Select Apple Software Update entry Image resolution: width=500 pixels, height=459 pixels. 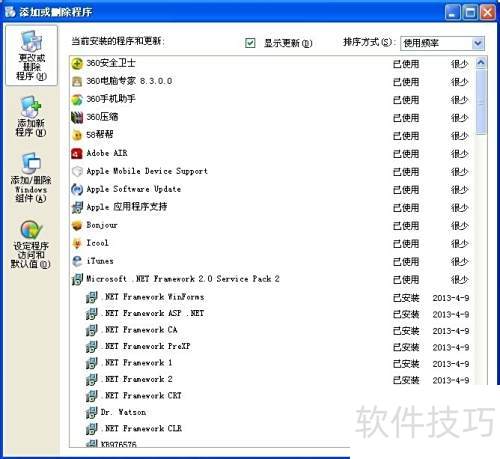(134, 189)
